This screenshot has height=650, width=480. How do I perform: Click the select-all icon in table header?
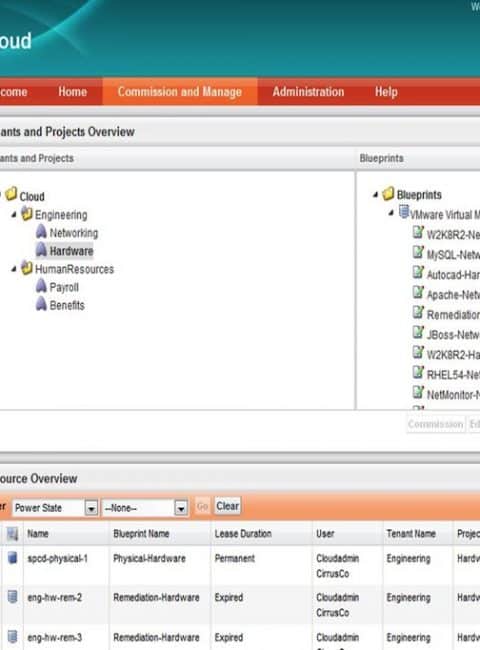tap(12, 534)
